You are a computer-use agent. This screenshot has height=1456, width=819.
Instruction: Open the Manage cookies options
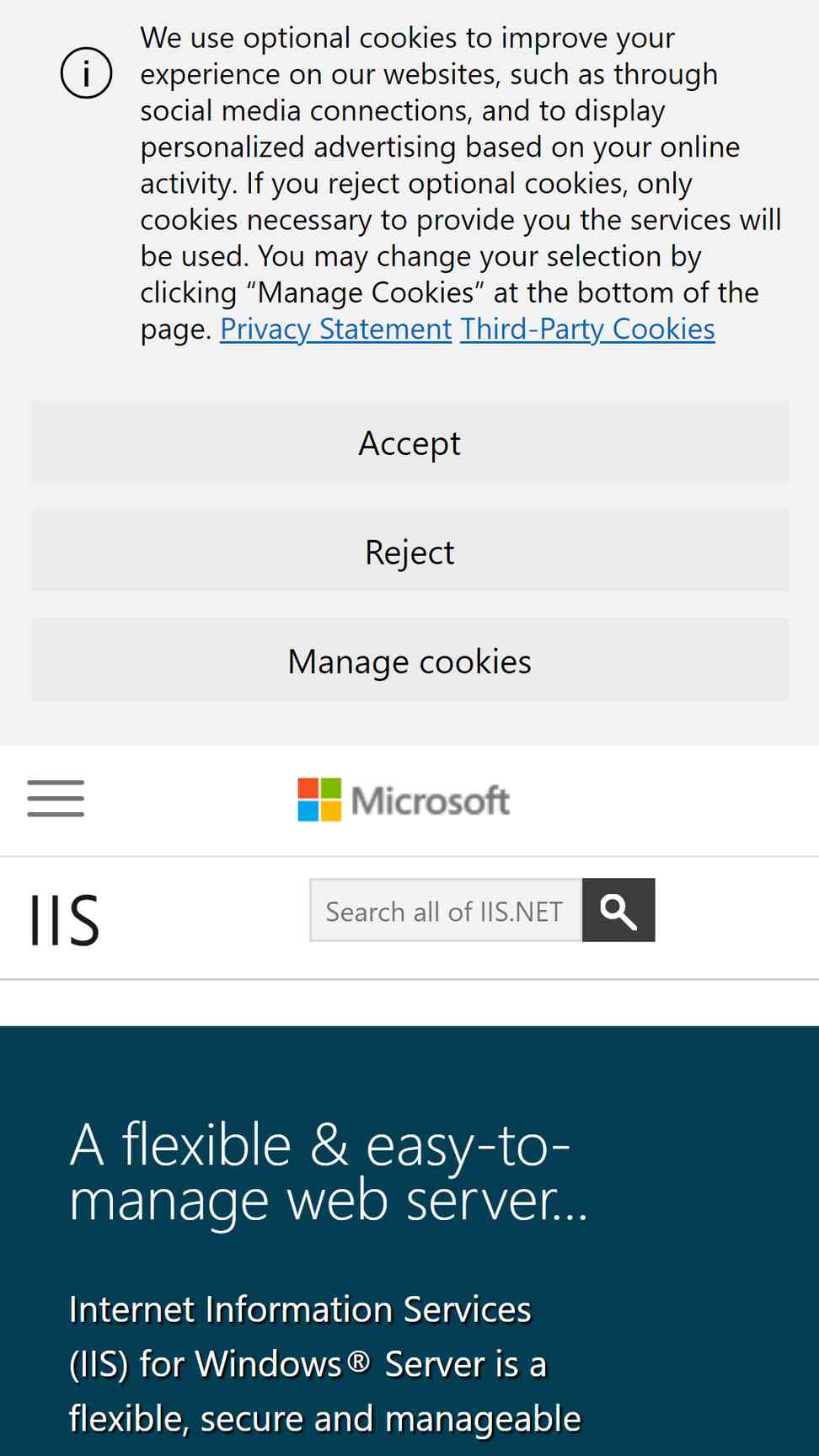(409, 661)
